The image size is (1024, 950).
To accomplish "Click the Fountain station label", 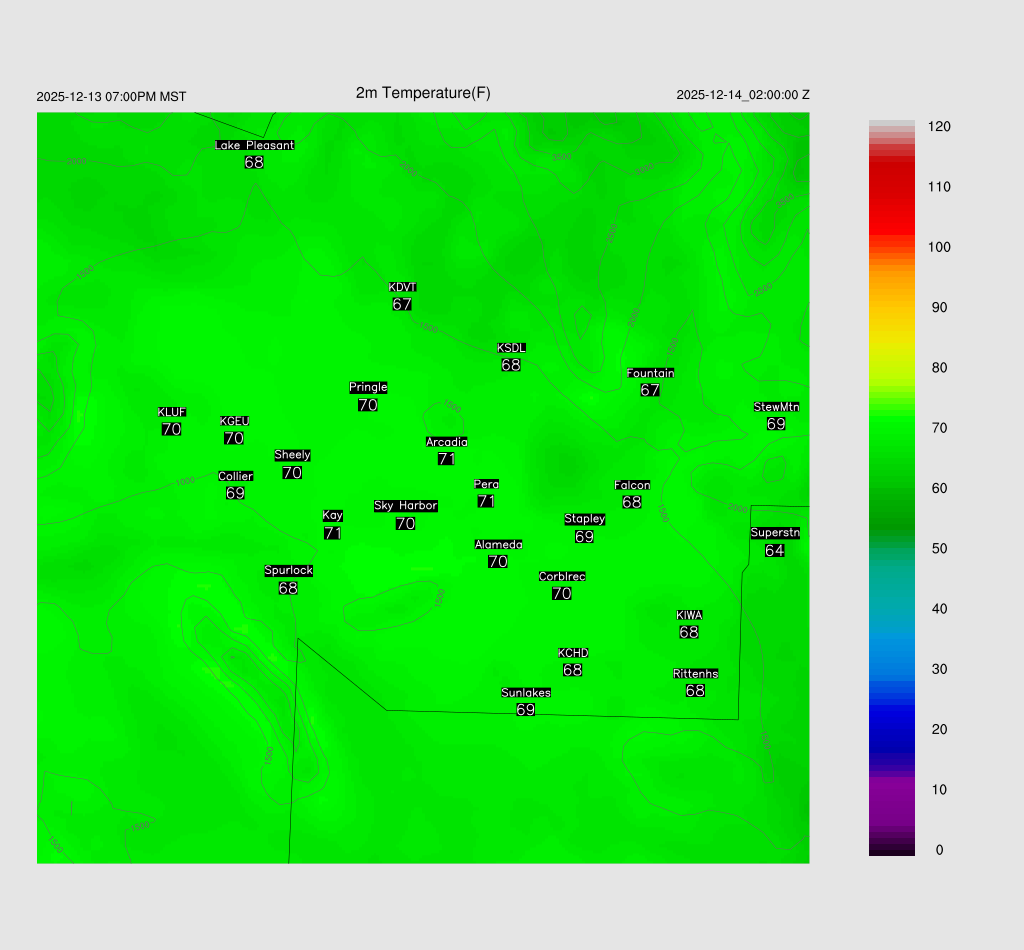I will tap(650, 373).
